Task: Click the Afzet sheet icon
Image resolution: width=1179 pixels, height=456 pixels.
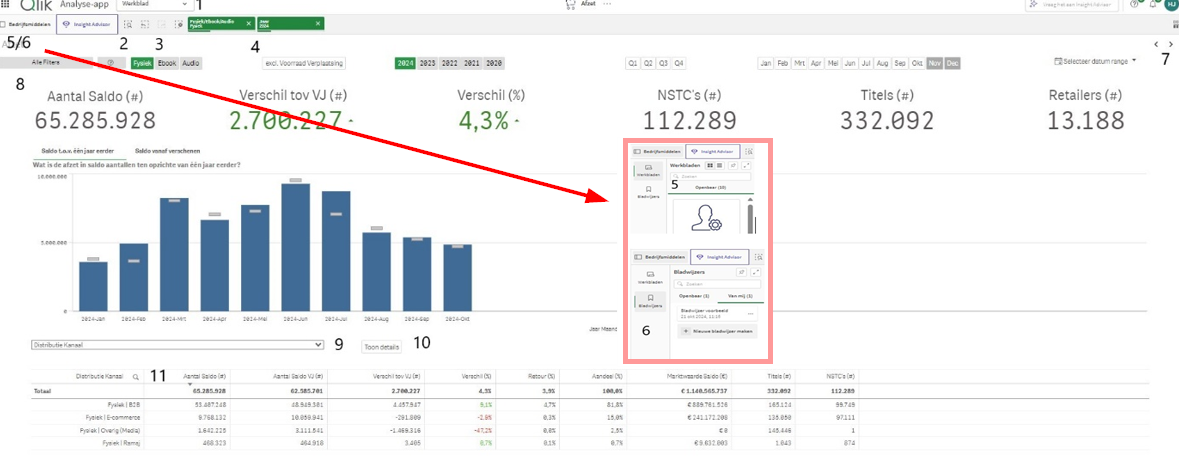Action: (x=571, y=4)
